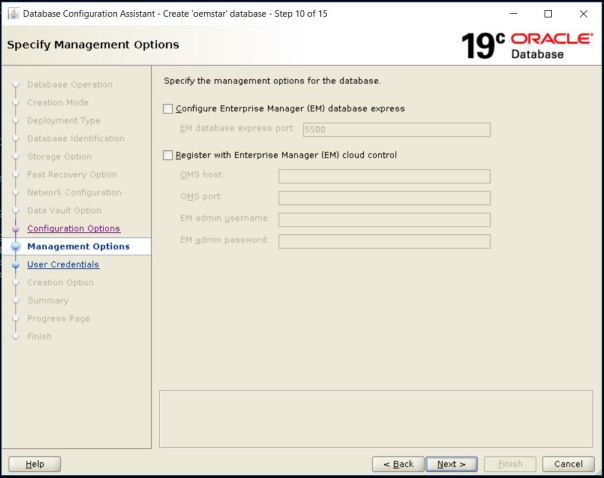Click the Configuration Options step bullet icon

[x=15, y=229]
